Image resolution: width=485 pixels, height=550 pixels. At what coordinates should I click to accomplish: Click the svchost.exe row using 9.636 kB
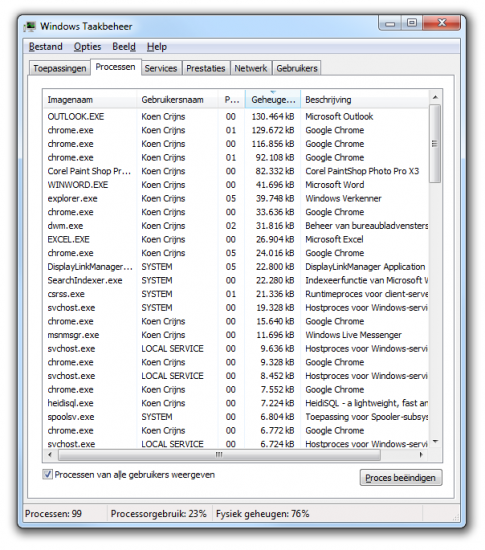(236, 349)
